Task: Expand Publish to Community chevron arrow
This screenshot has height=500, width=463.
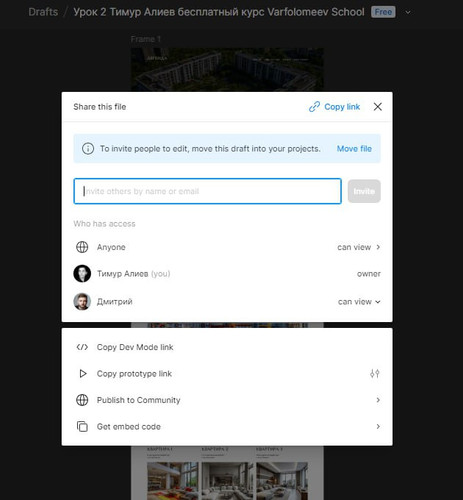Action: (x=378, y=400)
